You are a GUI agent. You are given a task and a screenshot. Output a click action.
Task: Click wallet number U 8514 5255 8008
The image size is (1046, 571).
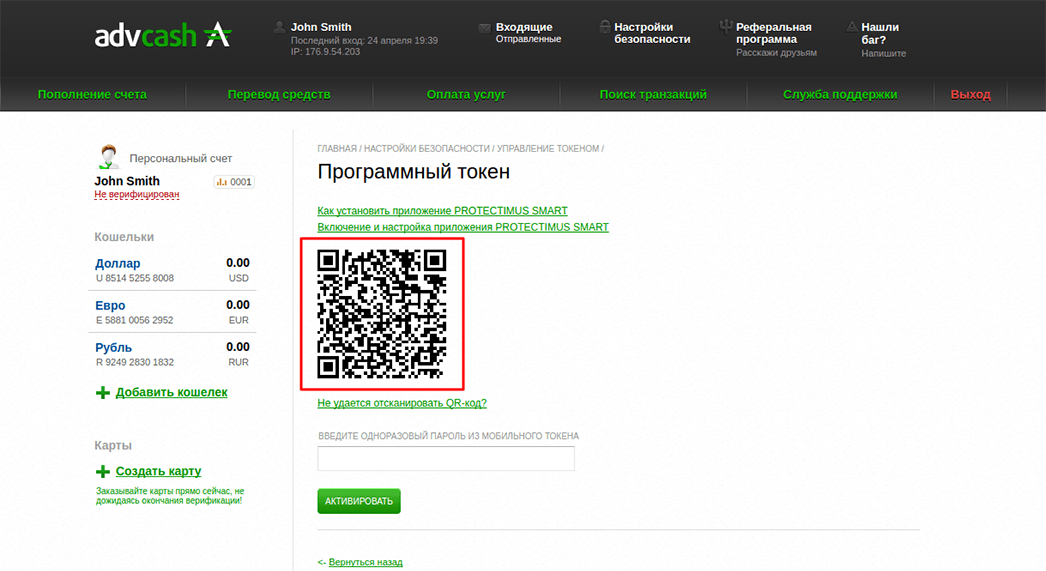pos(135,278)
